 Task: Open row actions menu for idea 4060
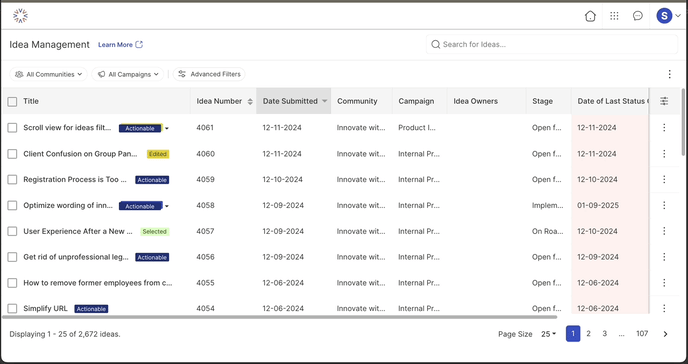pos(664,154)
